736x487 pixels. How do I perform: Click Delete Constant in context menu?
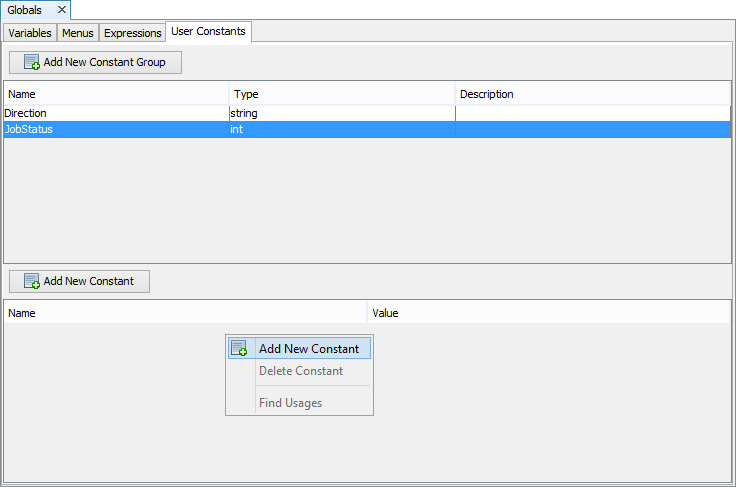300,371
